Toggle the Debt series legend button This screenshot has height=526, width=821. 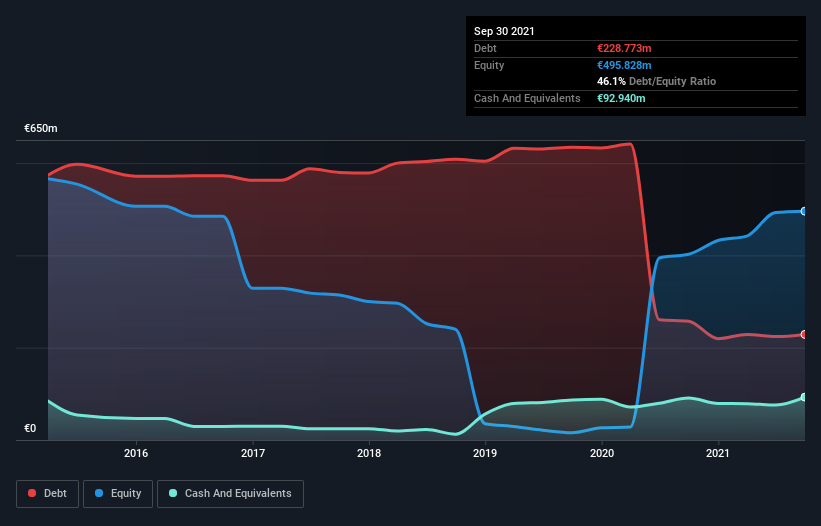[48, 494]
